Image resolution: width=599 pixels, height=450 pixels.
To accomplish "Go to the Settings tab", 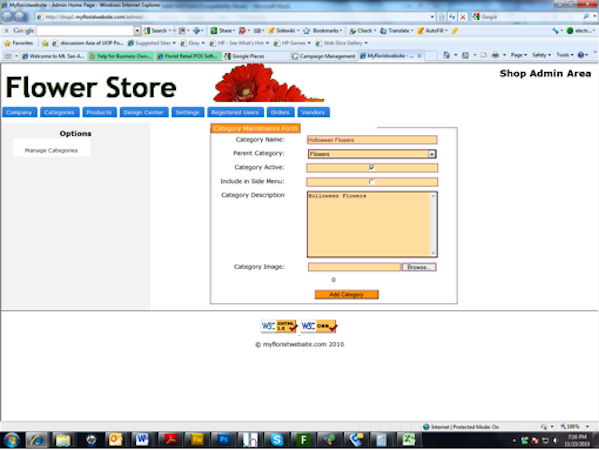I will (x=188, y=112).
